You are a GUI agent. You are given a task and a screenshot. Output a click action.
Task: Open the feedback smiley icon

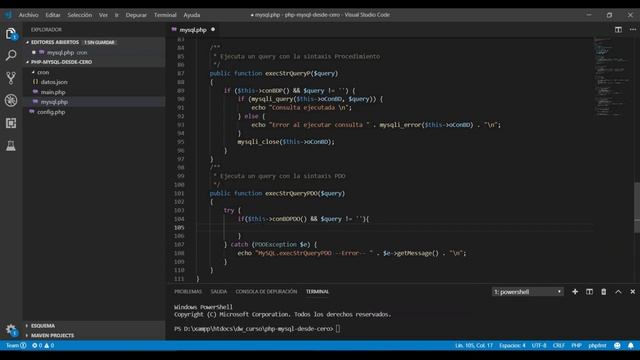coord(617,345)
